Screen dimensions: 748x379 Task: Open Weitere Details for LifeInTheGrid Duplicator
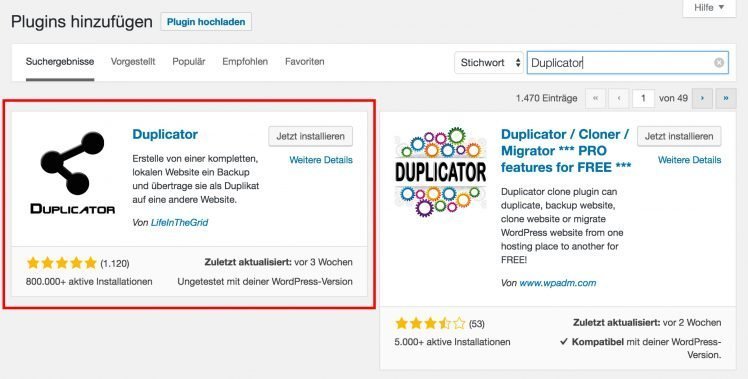click(x=321, y=160)
